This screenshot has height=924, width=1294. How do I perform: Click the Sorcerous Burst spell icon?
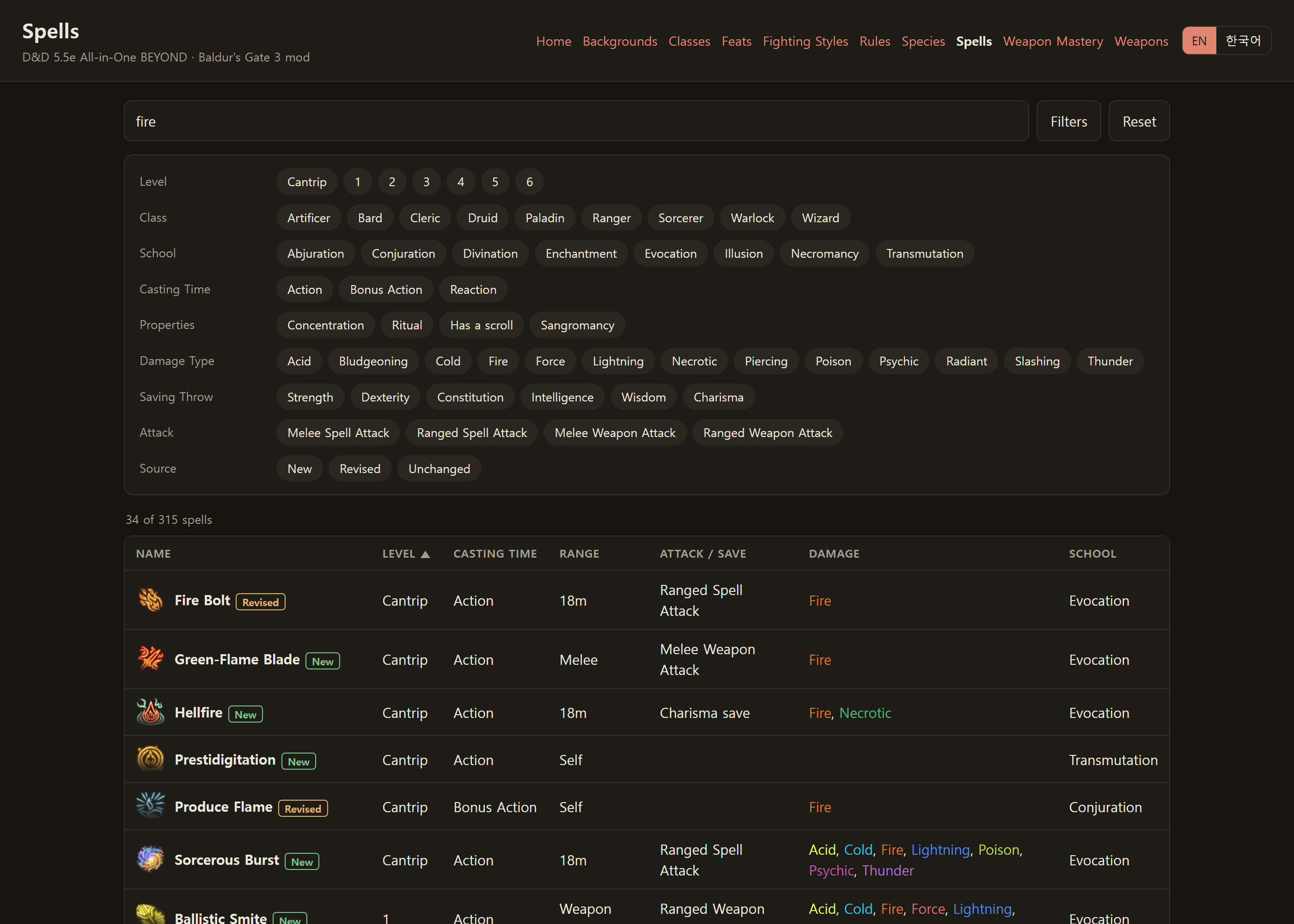[x=150, y=859]
